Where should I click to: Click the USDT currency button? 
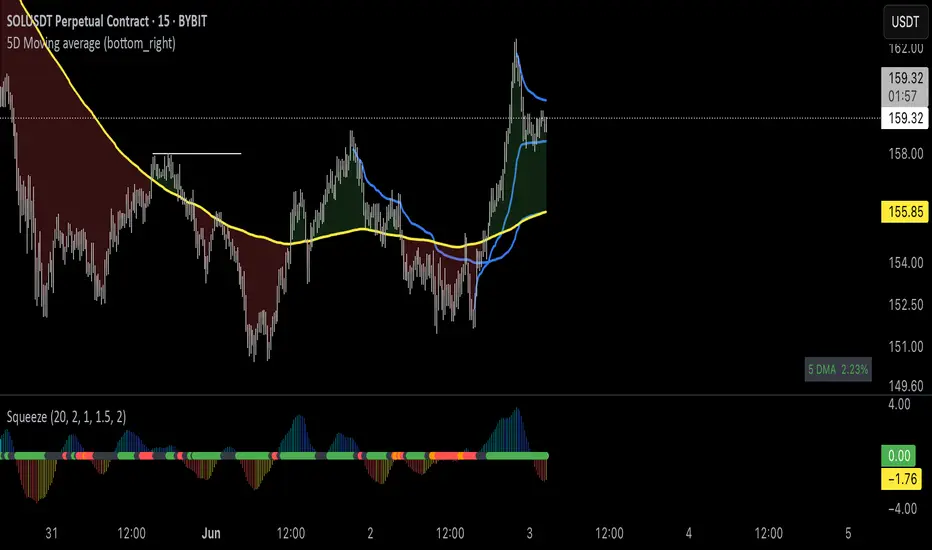[x=905, y=22]
